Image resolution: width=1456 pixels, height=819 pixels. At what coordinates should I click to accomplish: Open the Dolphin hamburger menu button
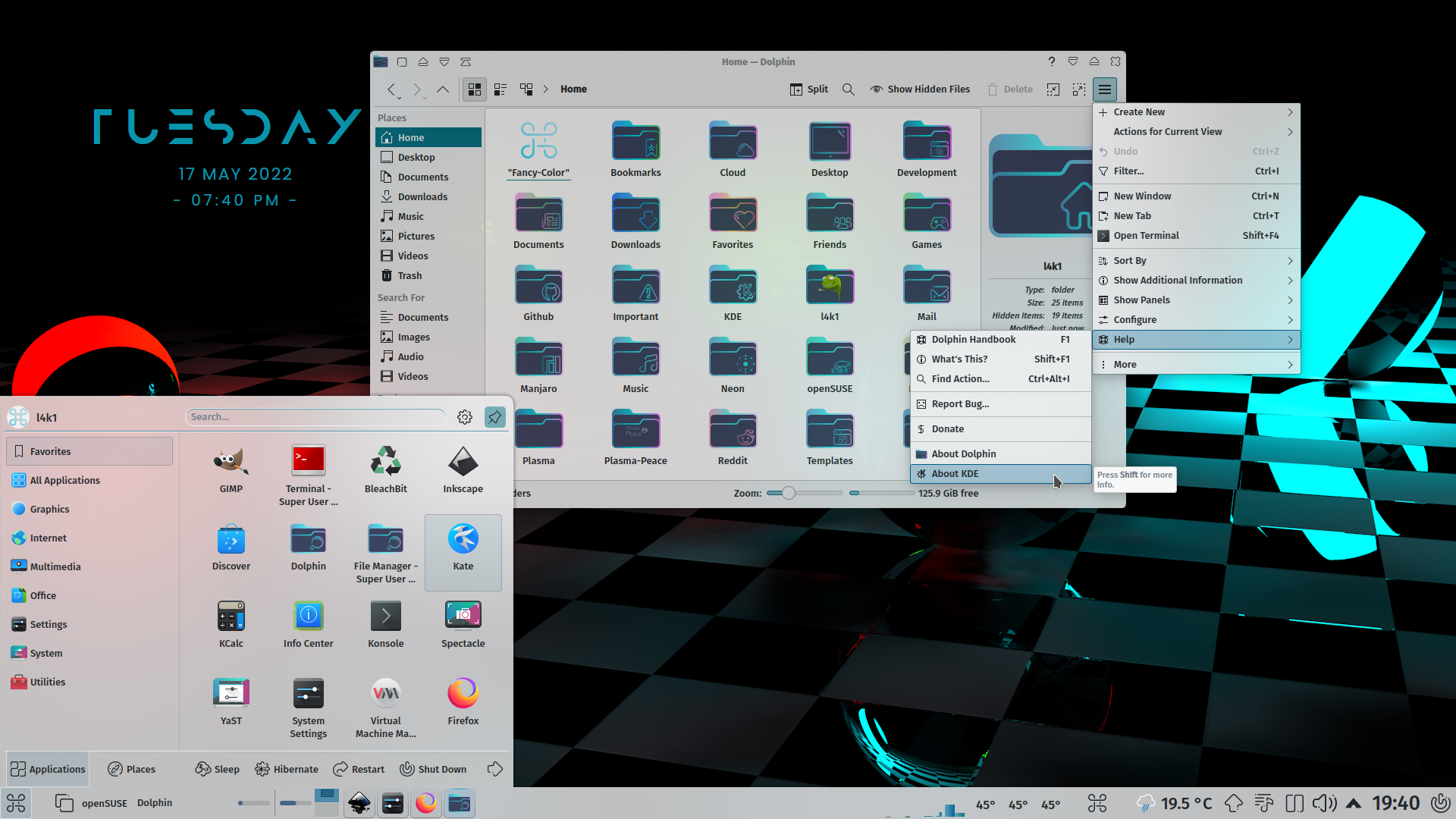(1105, 89)
